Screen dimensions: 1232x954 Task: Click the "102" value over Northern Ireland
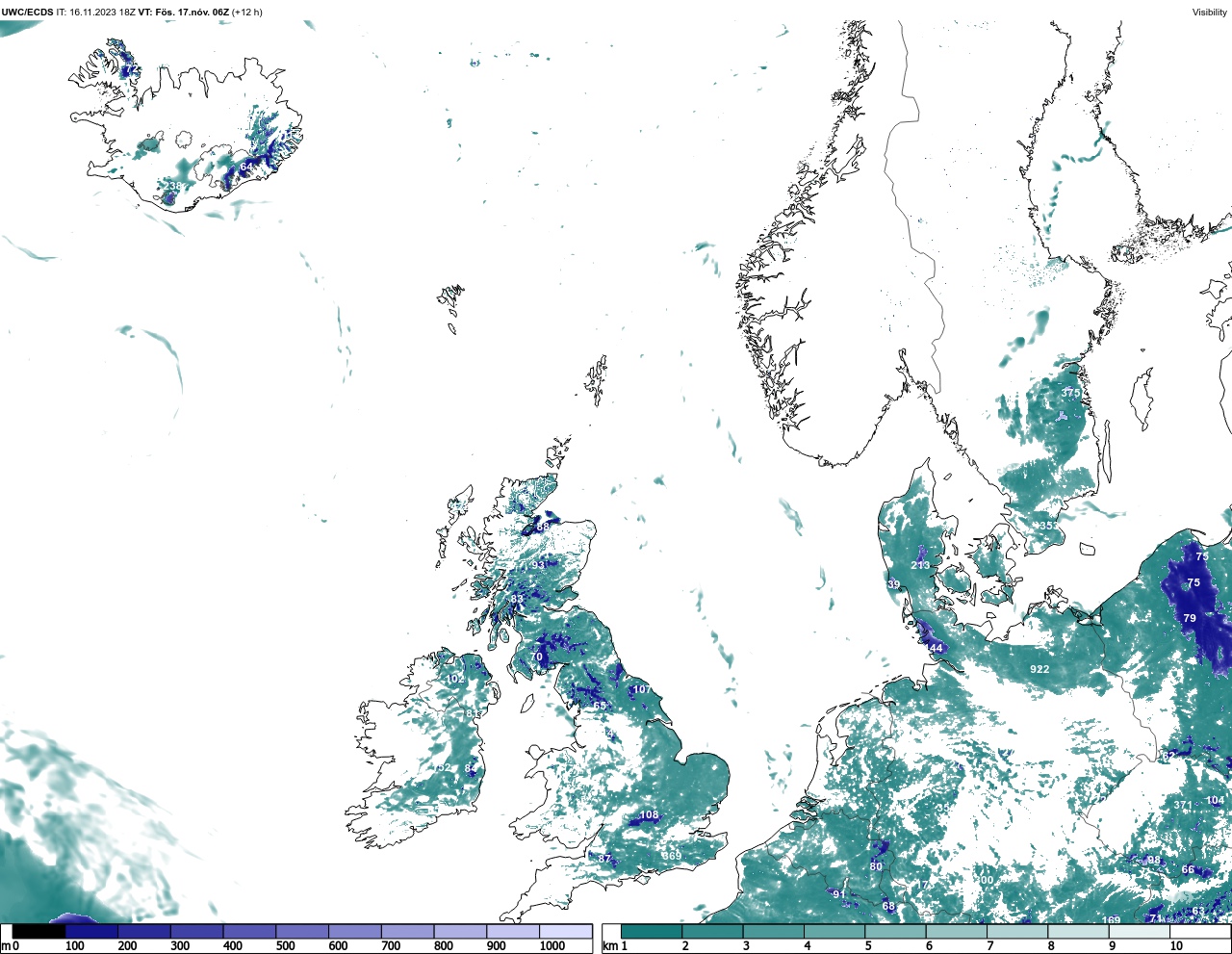pos(455,679)
